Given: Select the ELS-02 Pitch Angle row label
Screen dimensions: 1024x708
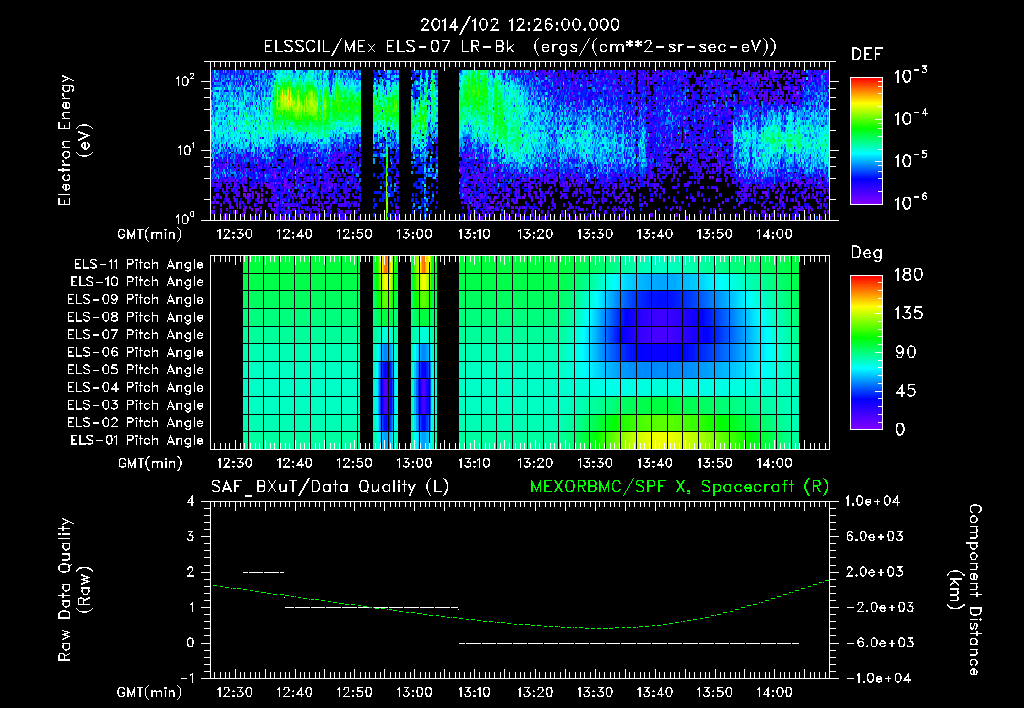Looking at the screenshot, I should coord(136,423).
